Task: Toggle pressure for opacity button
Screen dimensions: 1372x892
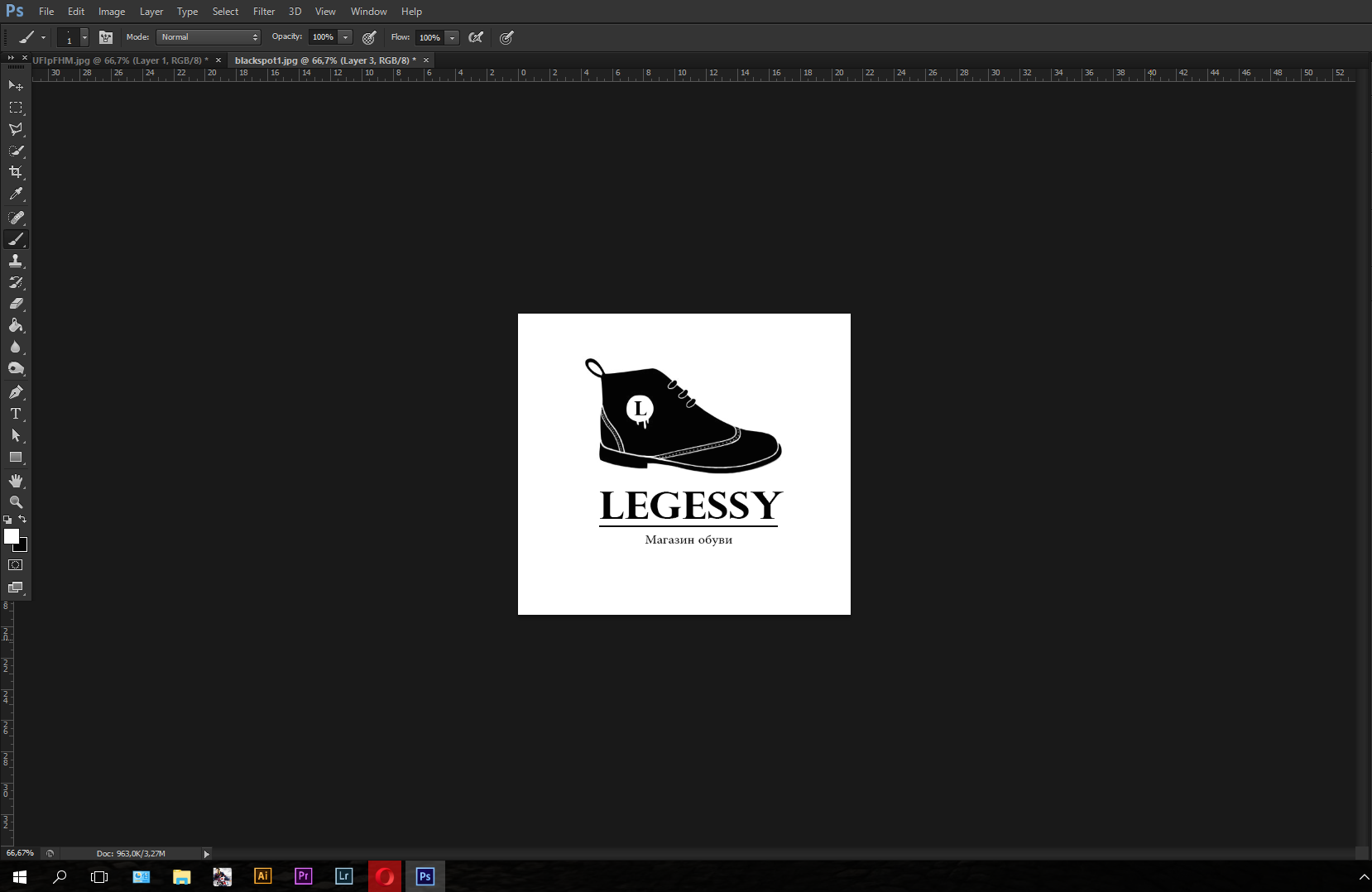Action: point(369,37)
